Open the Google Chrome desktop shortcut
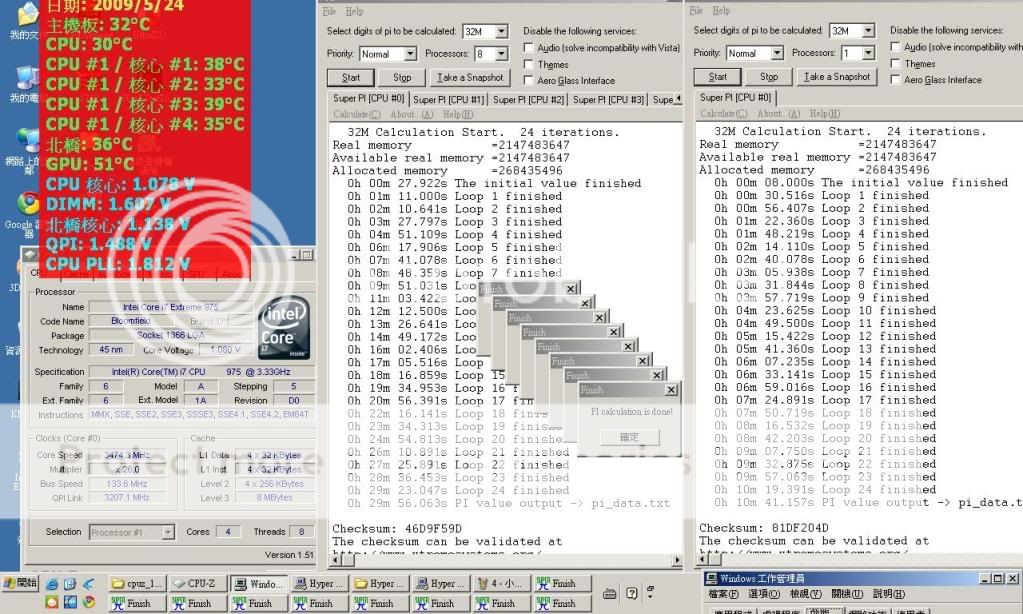This screenshot has height=614, width=1023. (27, 204)
